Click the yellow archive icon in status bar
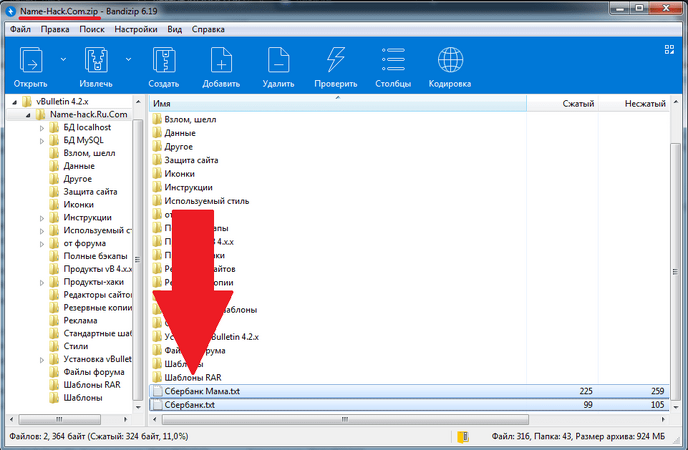 461,437
